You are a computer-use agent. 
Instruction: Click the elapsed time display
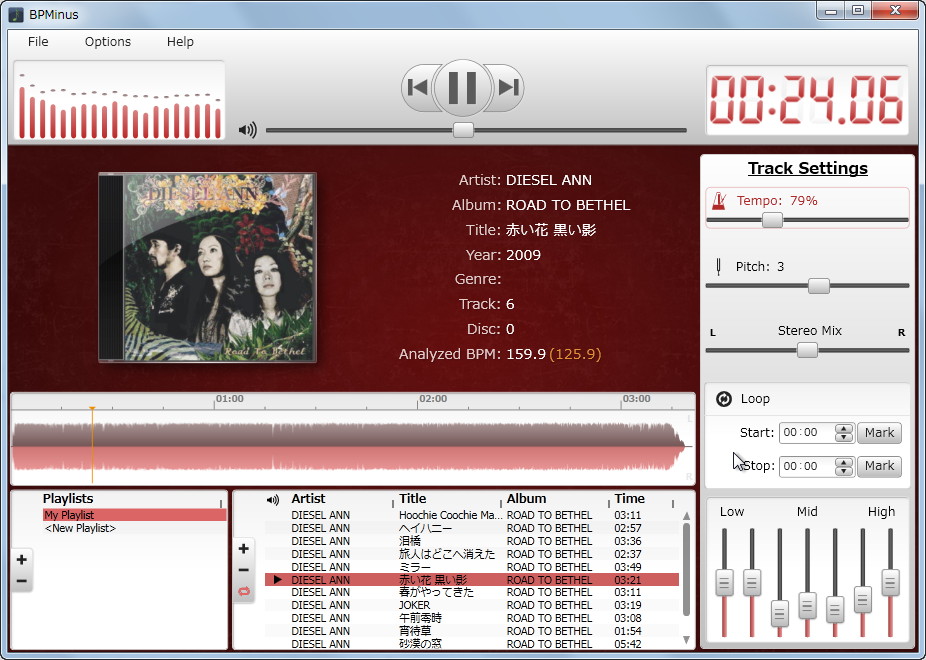coord(807,100)
